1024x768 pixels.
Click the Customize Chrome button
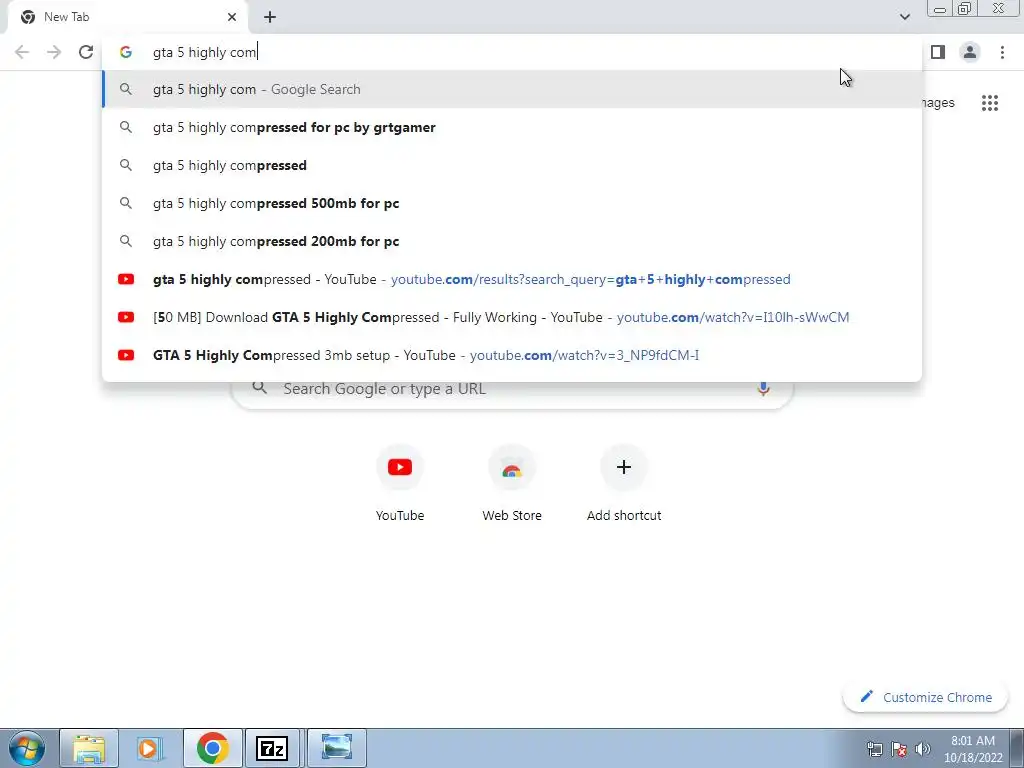click(926, 697)
